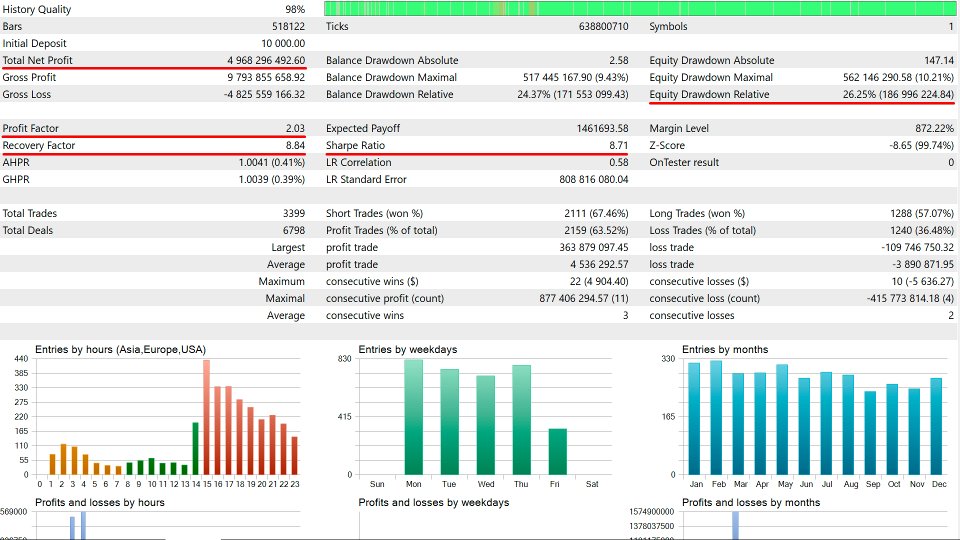Image resolution: width=960 pixels, height=540 pixels.
Task: Click average loss trade -3 890 871.95
Action: pyautogui.click(x=923, y=264)
